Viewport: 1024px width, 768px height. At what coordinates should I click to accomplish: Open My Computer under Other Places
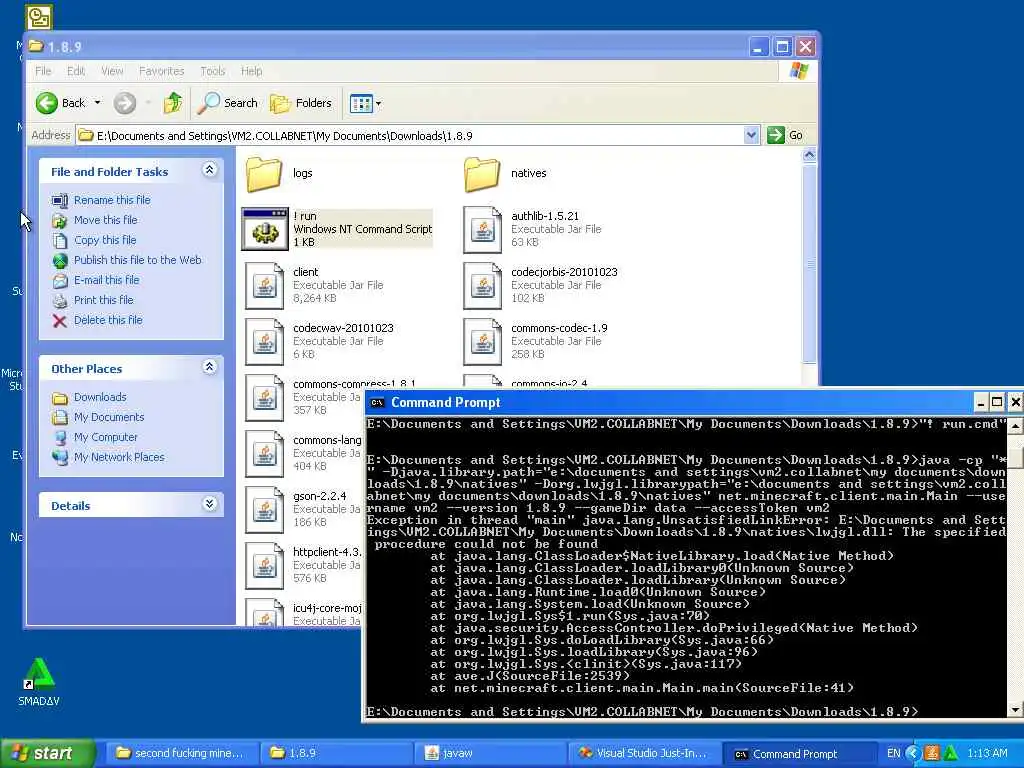(x=105, y=437)
